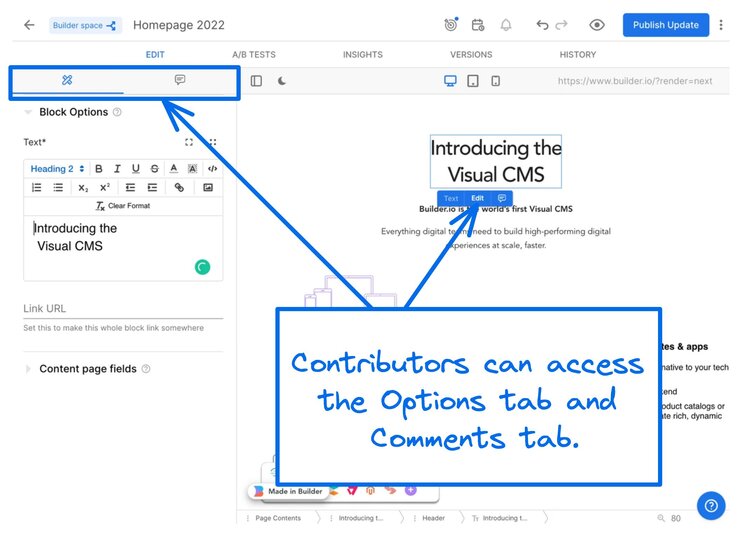Go back with the left arrow
The width and height of the screenshot is (740, 534).
tap(29, 25)
